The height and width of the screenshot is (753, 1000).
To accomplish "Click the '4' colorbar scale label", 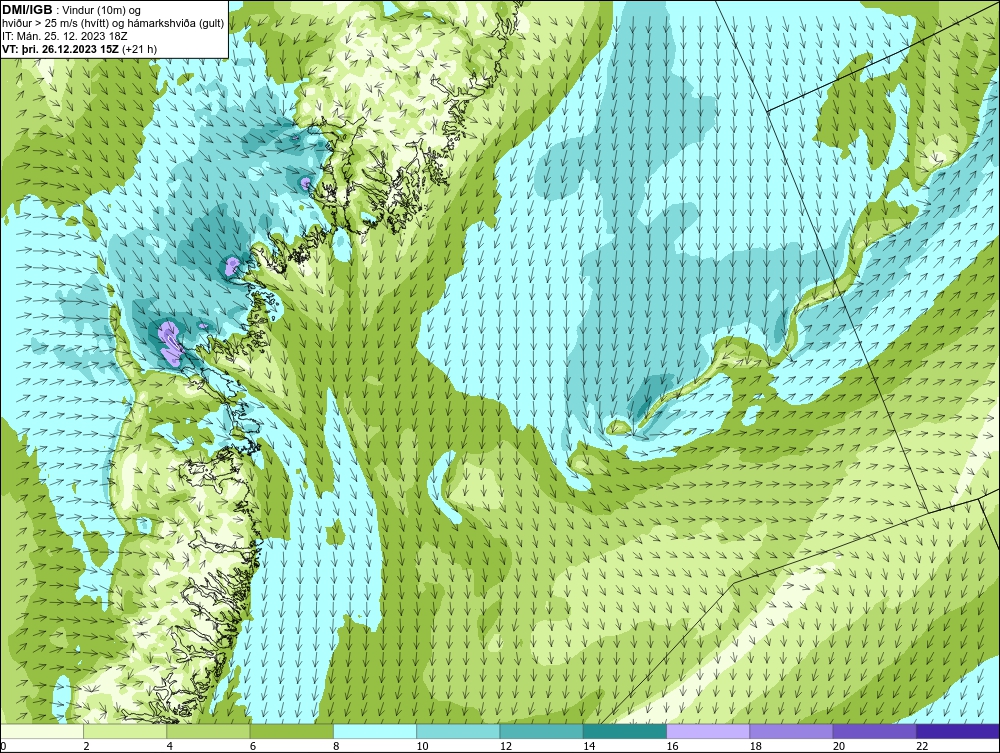I will tap(170, 747).
